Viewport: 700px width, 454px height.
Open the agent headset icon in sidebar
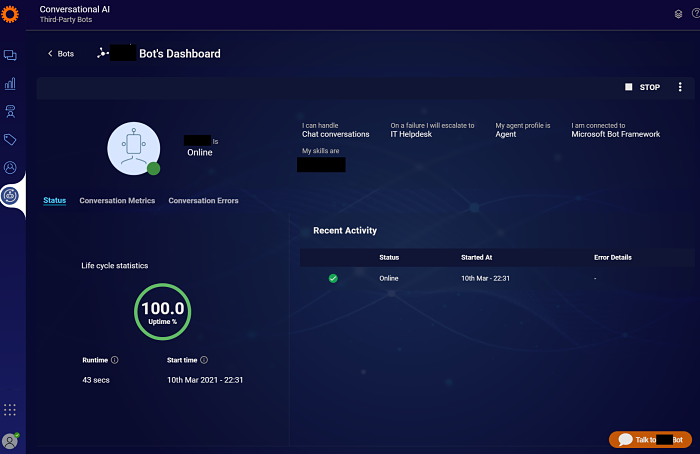pos(10,112)
